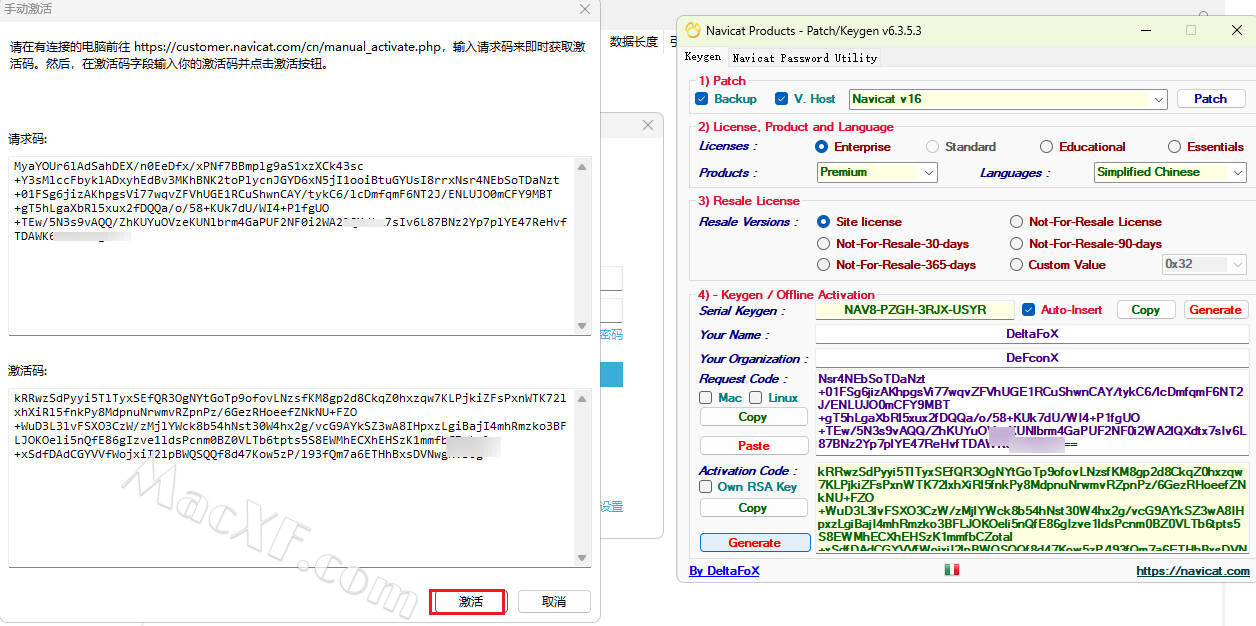The image size is (1256, 626).
Task: Close the 手动激活 dialog
Action: click(585, 9)
